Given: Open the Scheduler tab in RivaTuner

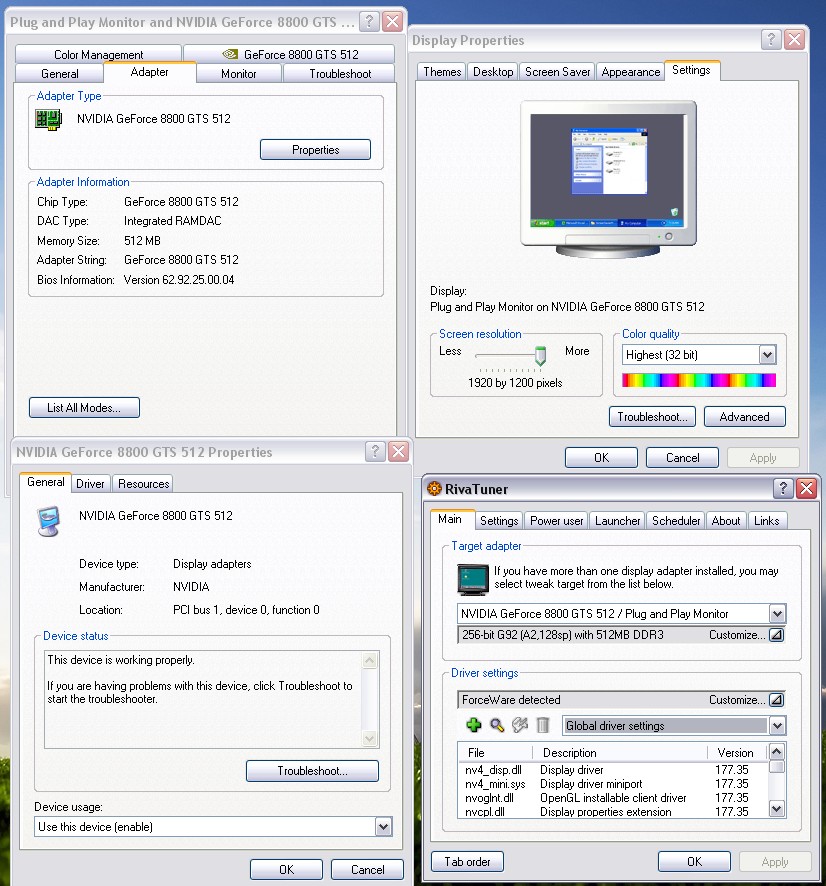Looking at the screenshot, I should point(676,520).
